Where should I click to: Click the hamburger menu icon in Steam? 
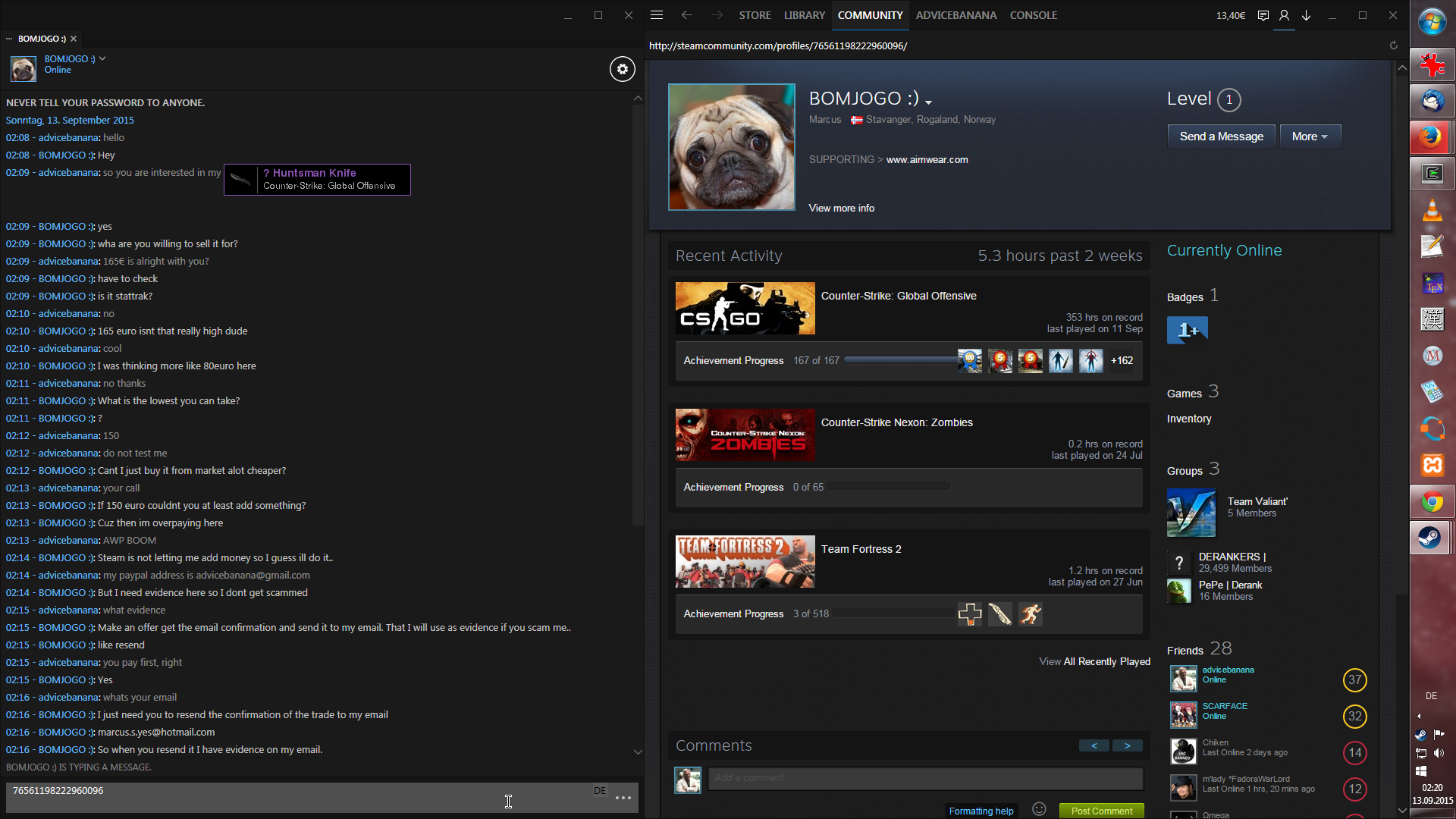pyautogui.click(x=657, y=15)
